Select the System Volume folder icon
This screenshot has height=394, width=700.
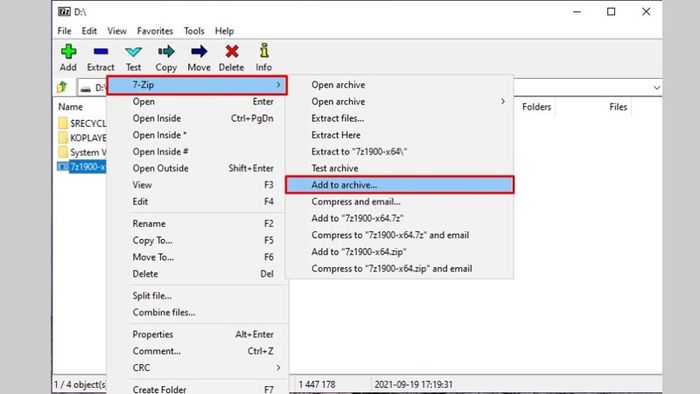pyautogui.click(x=63, y=152)
